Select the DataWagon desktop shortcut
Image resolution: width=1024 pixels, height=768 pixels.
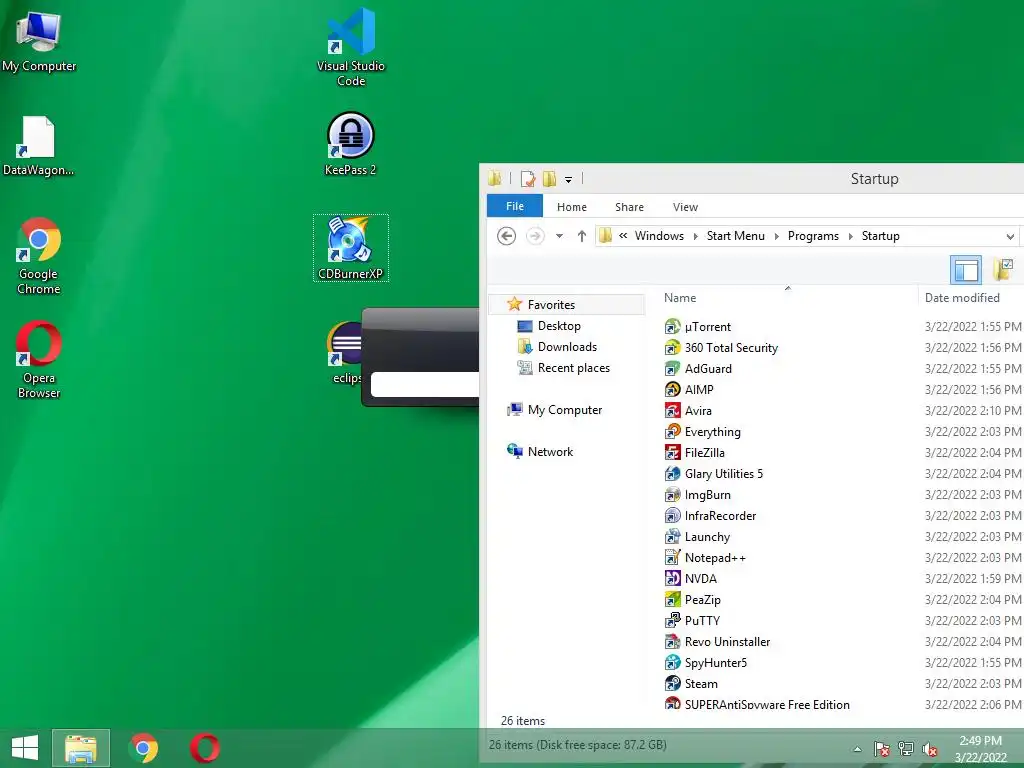click(x=38, y=146)
